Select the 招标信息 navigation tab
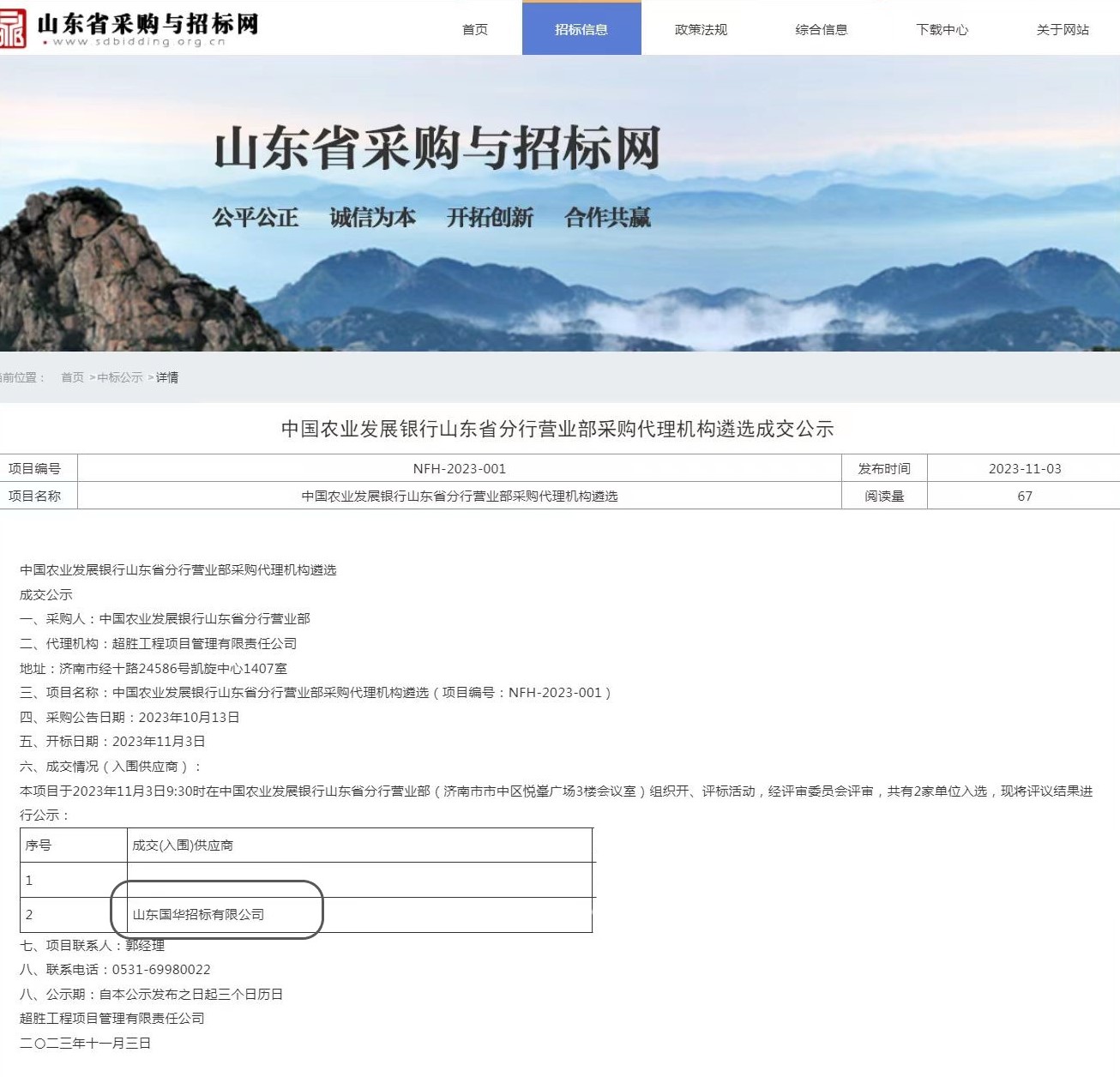 (581, 29)
